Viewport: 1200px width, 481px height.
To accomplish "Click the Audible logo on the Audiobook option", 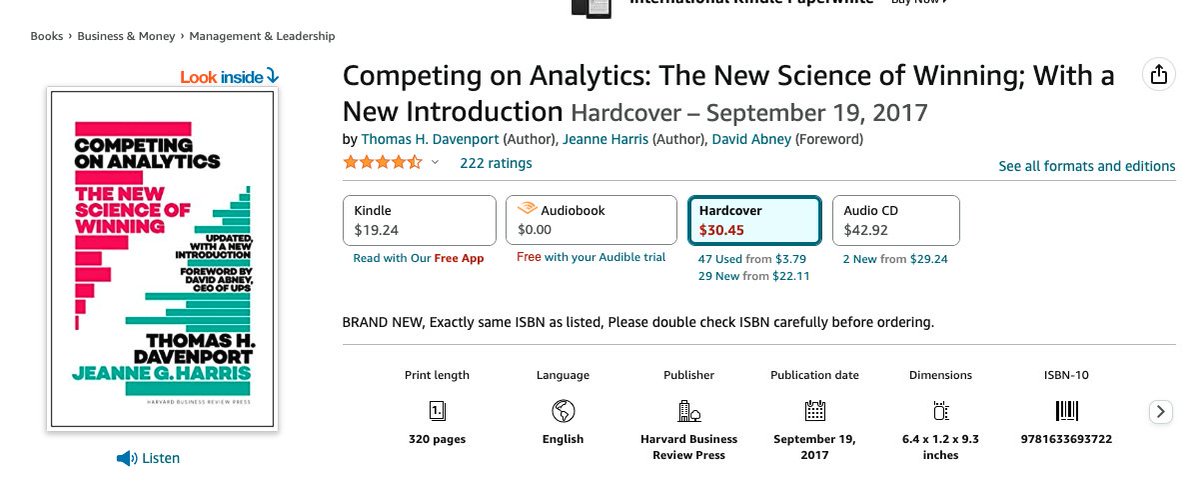I will (526, 210).
